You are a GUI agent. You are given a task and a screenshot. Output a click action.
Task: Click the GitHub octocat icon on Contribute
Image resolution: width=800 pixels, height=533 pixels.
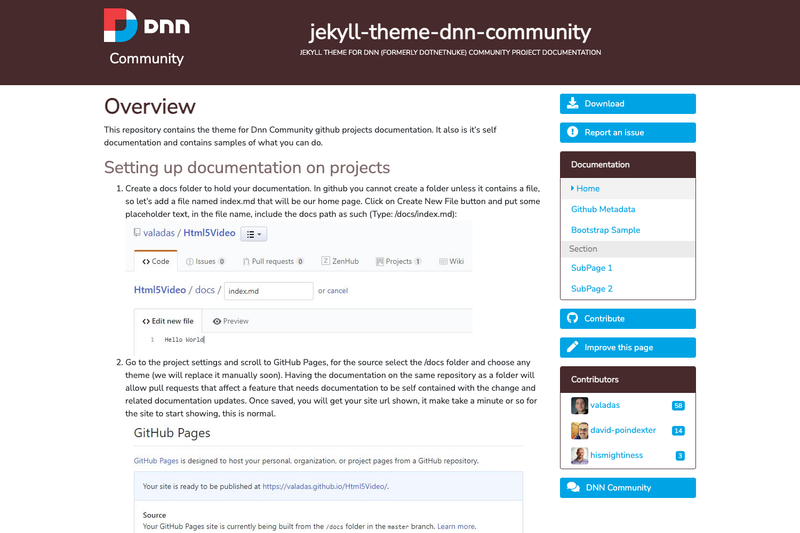(x=572, y=318)
